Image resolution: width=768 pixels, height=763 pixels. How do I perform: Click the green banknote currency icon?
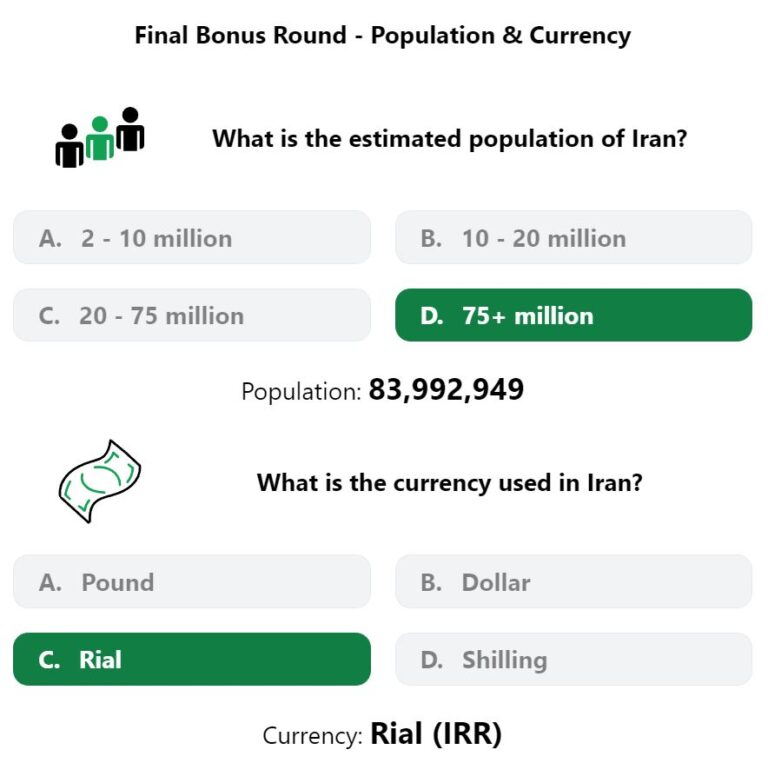(100, 481)
